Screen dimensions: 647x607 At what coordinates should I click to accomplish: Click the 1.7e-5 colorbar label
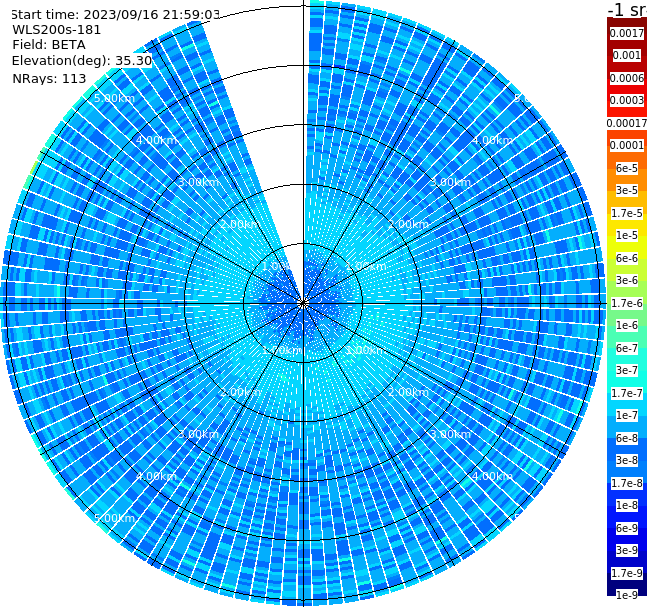(x=627, y=213)
